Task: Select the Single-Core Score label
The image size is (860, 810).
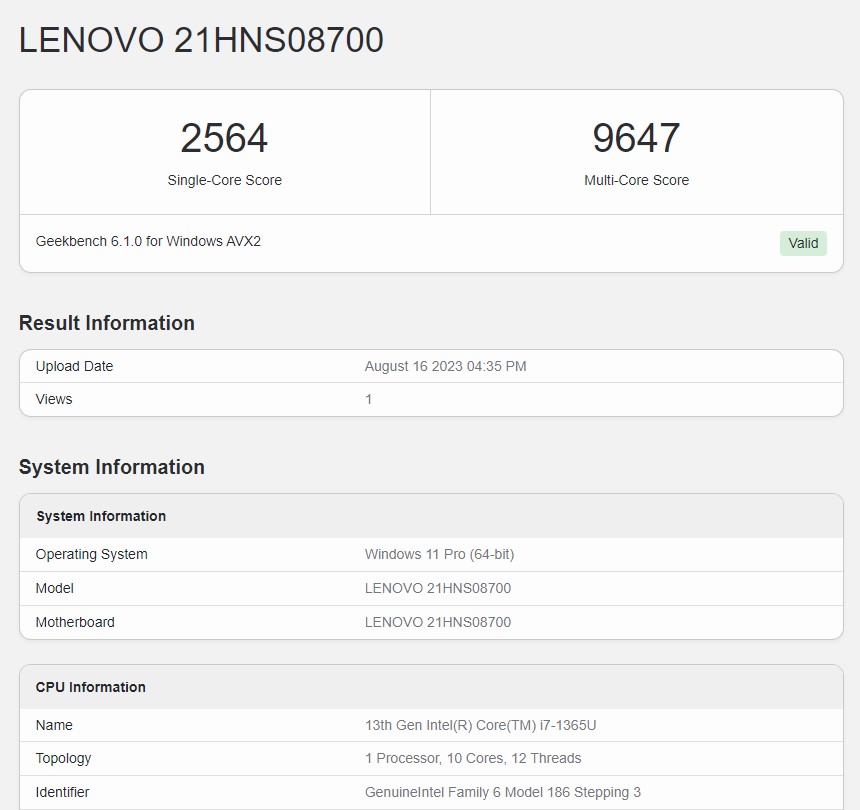Action: tap(224, 181)
